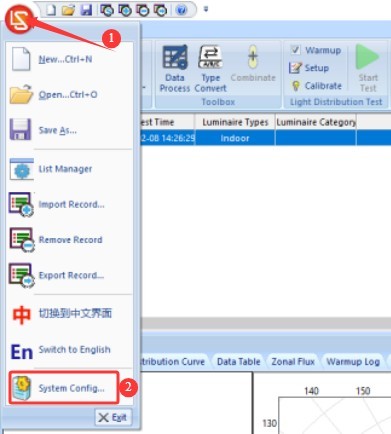The image size is (391, 434).
Task: Switch to the Distribution Curve tab
Action: coord(173,362)
